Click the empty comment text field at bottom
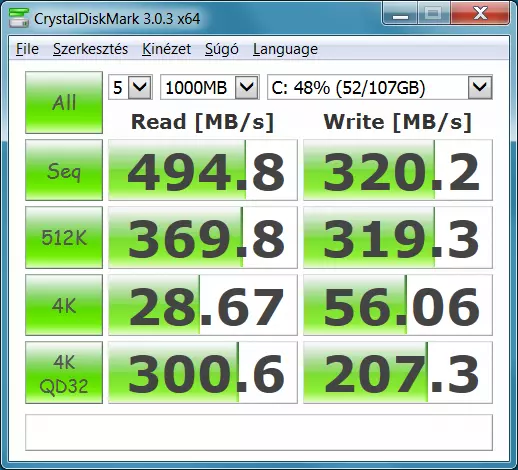This screenshot has height=470, width=518. click(x=259, y=432)
